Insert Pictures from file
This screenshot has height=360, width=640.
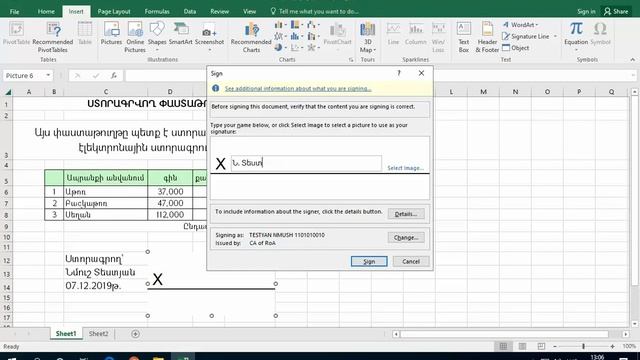coord(111,33)
